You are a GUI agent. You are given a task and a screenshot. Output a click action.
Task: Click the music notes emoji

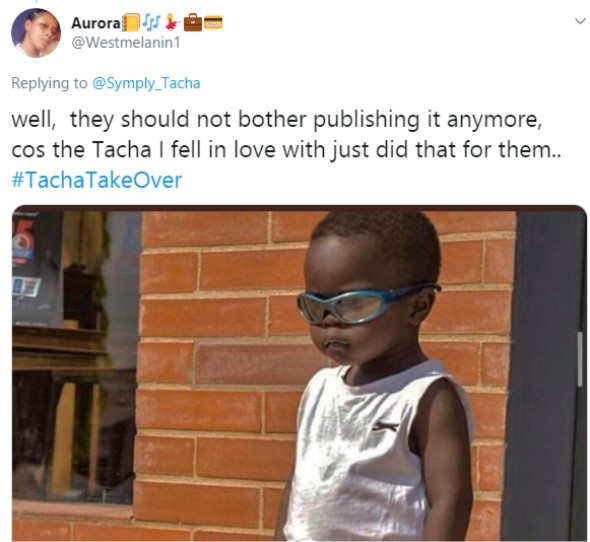tap(152, 23)
